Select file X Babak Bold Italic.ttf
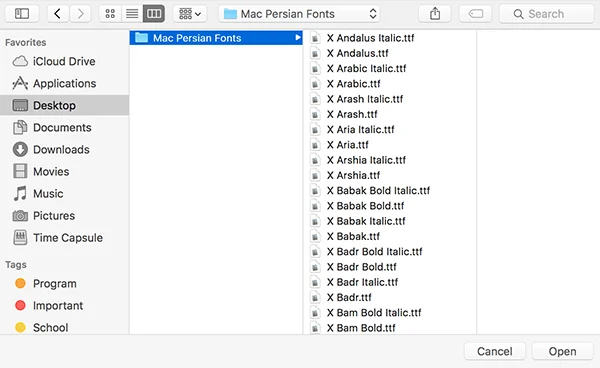 pos(390,191)
